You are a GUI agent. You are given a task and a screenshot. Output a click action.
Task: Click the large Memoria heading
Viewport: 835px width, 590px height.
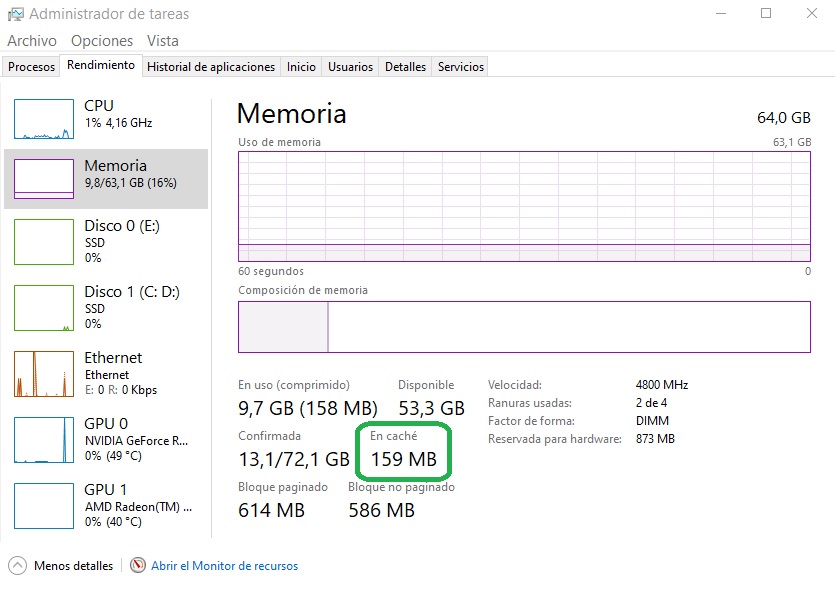coord(291,113)
